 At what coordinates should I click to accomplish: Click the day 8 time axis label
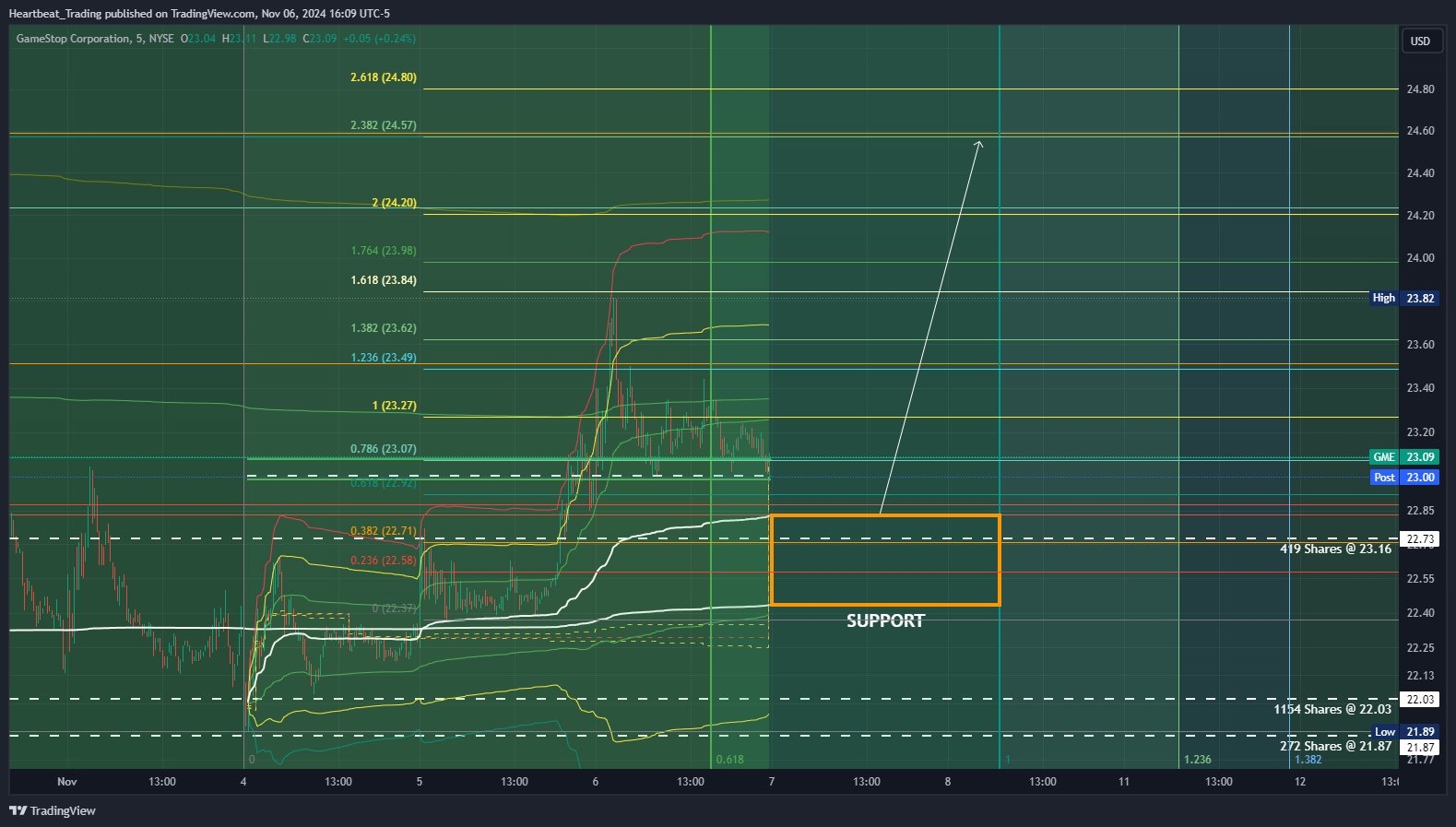click(948, 782)
